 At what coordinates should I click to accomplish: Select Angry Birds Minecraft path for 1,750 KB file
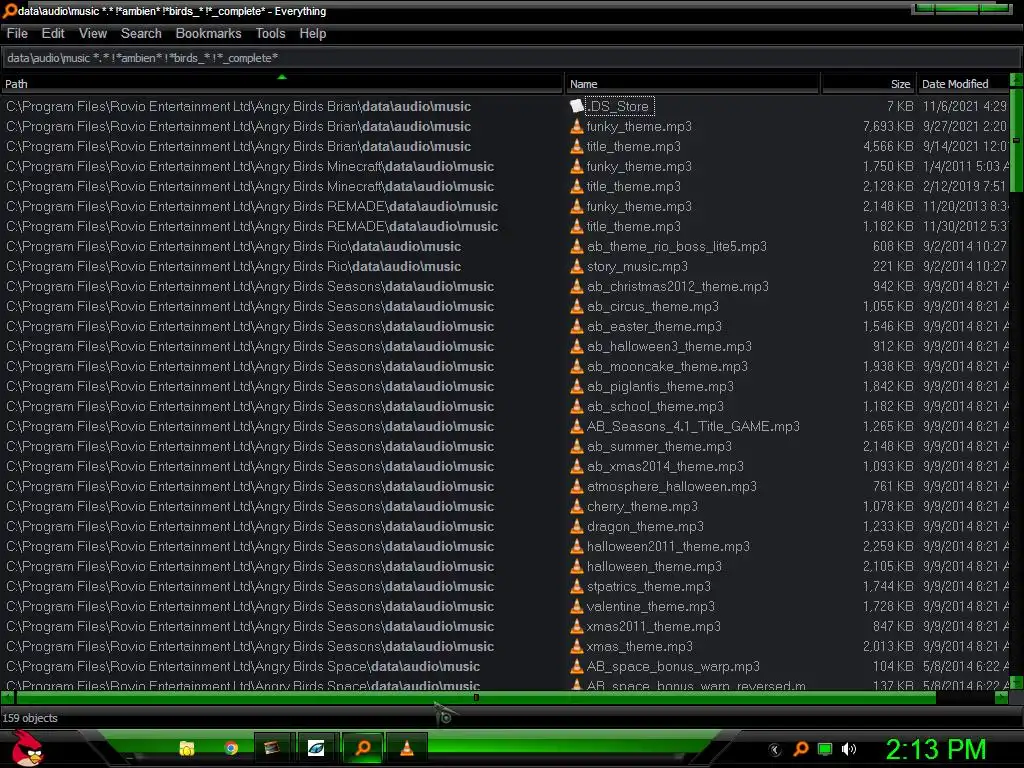click(249, 167)
